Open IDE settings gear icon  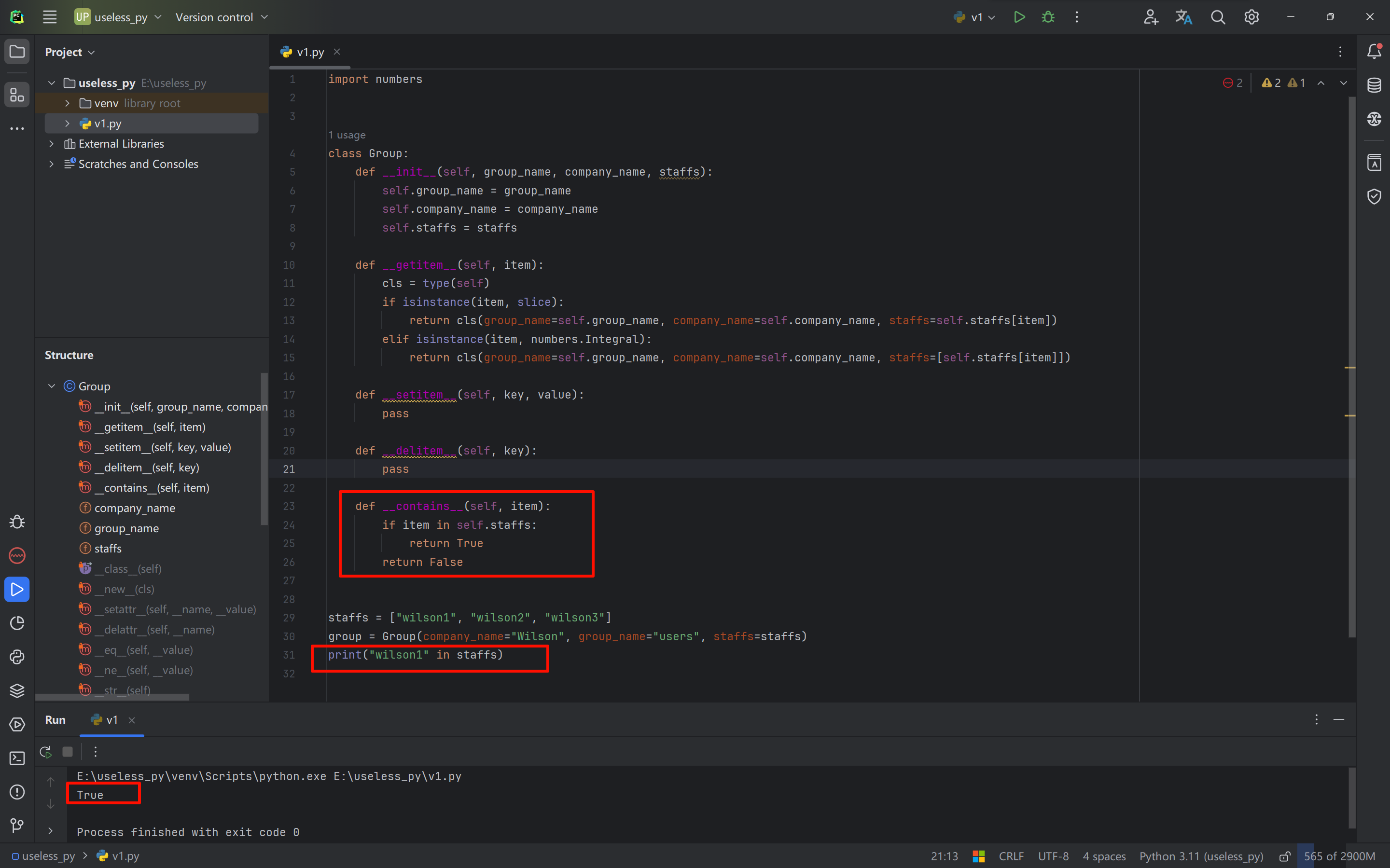[x=1251, y=17]
